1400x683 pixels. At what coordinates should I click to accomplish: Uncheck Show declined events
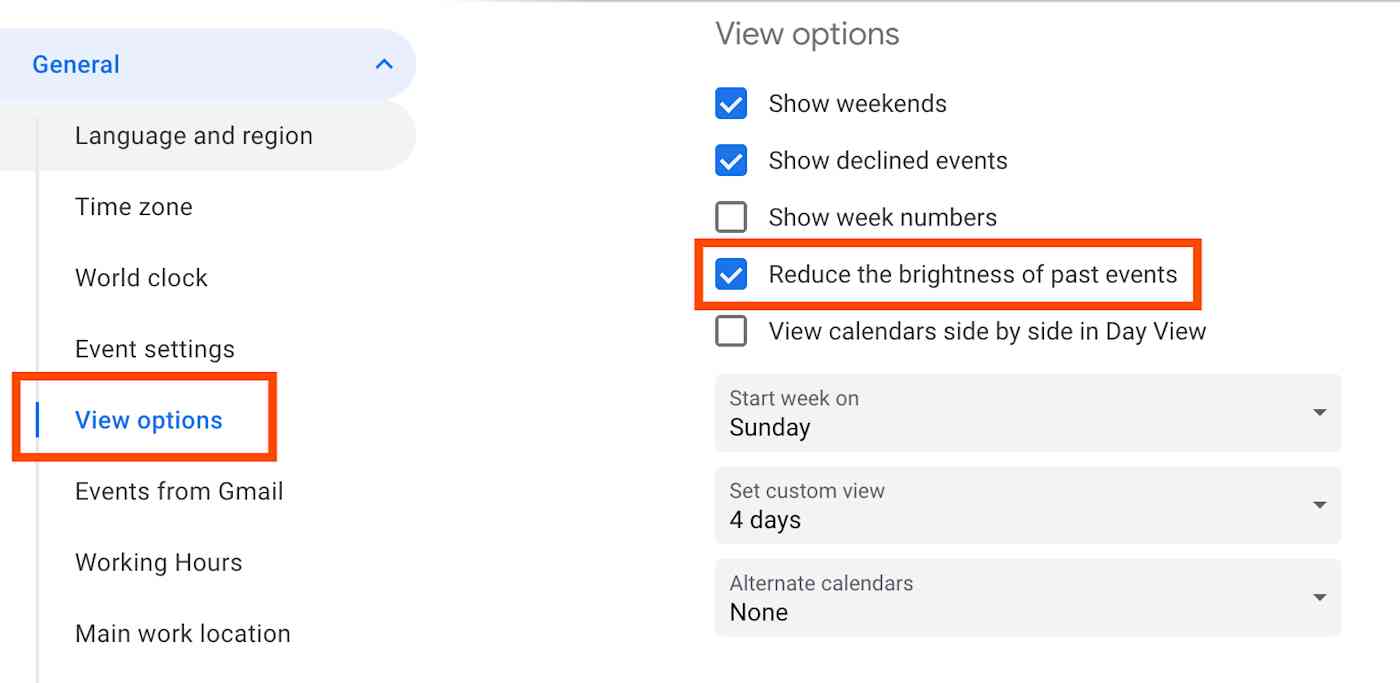tap(731, 160)
